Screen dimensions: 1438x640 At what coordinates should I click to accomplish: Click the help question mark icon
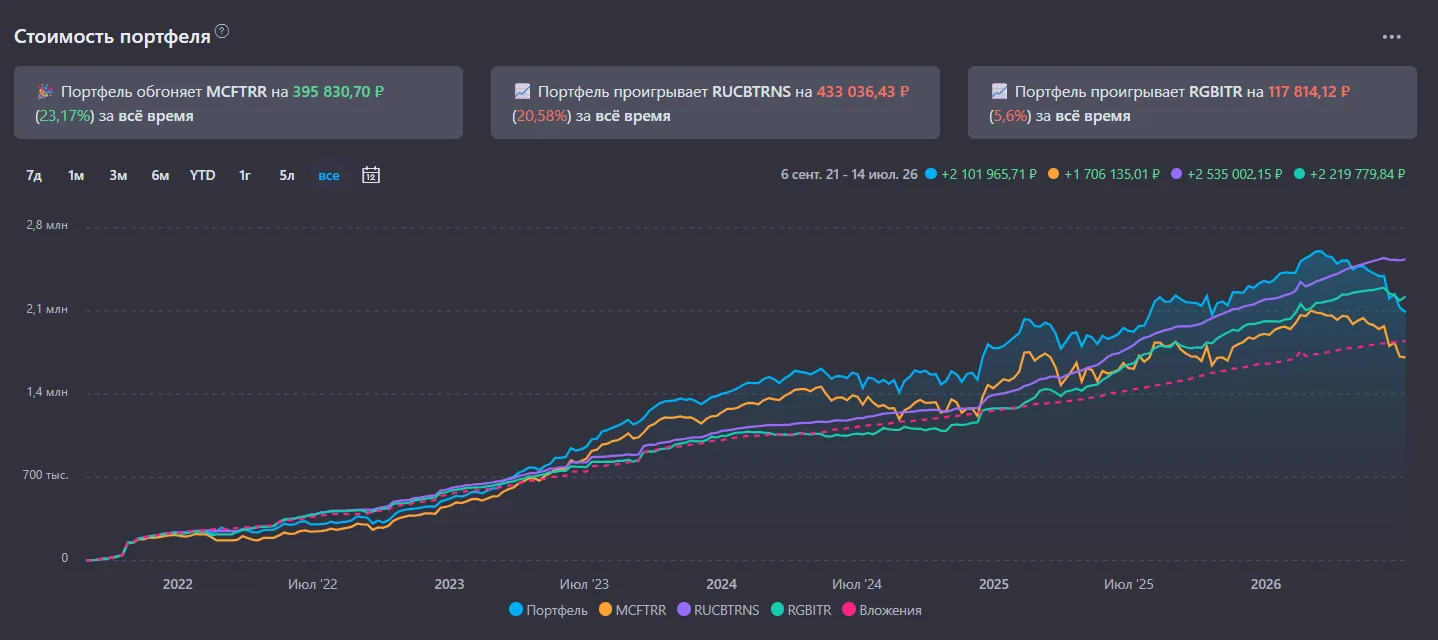click(222, 31)
